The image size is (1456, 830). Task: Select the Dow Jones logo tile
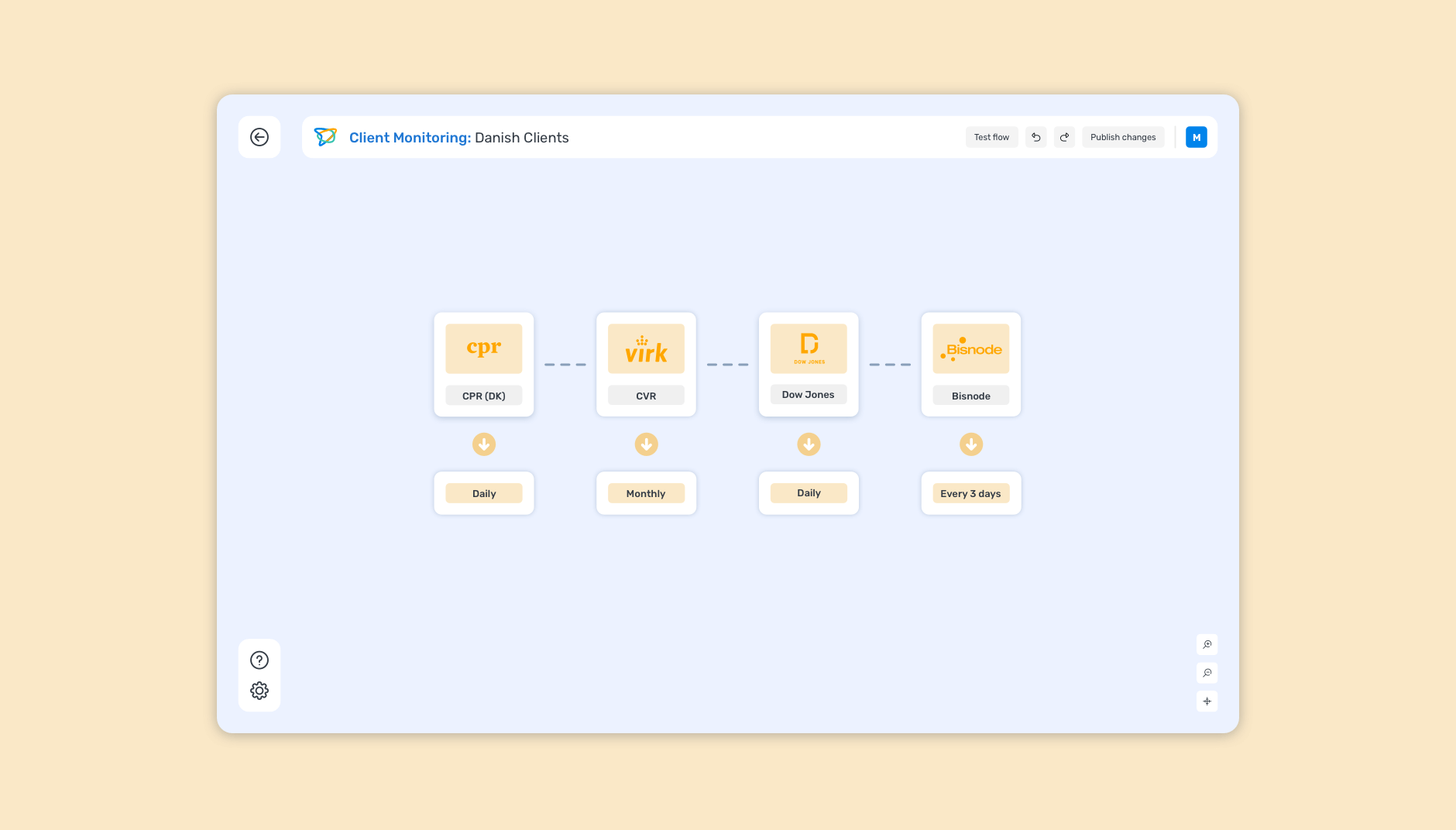(809, 348)
